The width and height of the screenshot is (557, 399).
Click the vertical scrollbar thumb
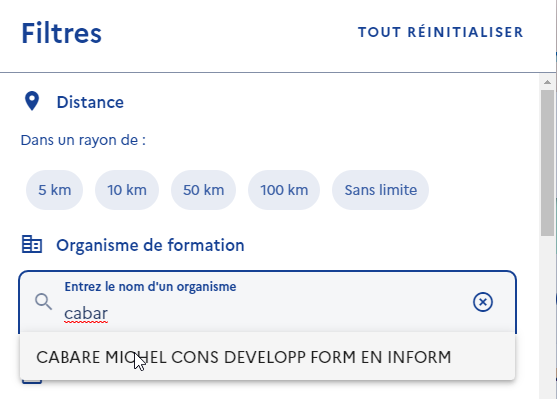(547, 163)
